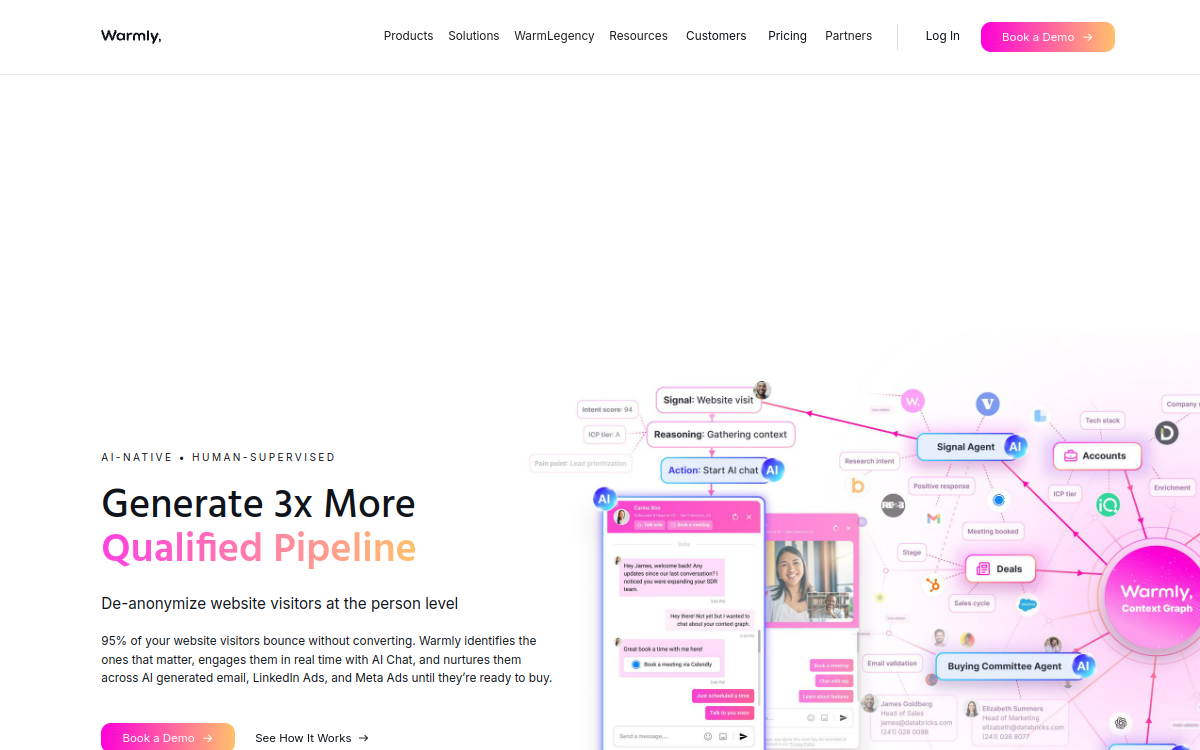The width and height of the screenshot is (1200, 750).
Task: Click Book a Demo in the header
Action: point(1047,37)
